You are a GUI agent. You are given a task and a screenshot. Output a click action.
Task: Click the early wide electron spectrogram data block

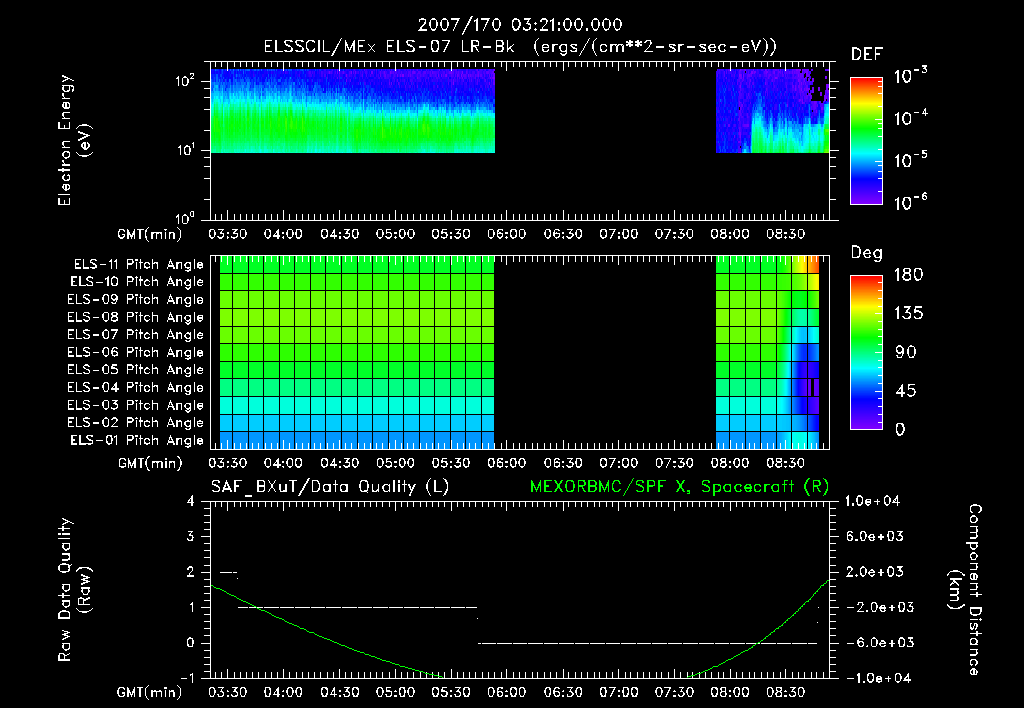pyautogui.click(x=353, y=111)
